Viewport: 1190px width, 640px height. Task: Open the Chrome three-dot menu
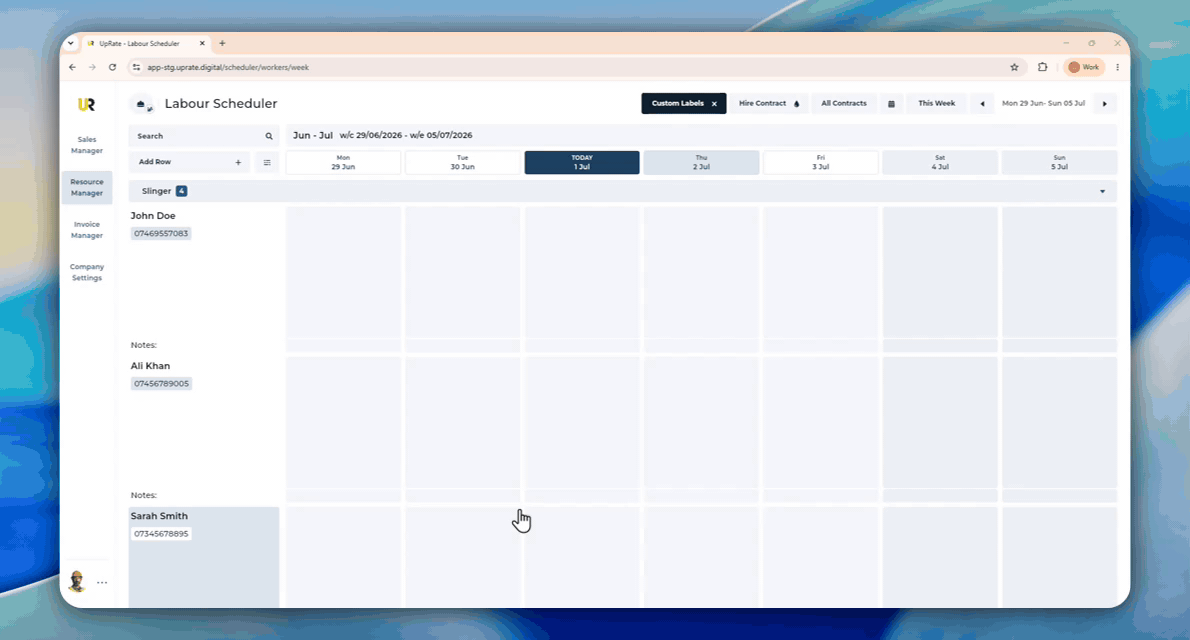(1118, 67)
